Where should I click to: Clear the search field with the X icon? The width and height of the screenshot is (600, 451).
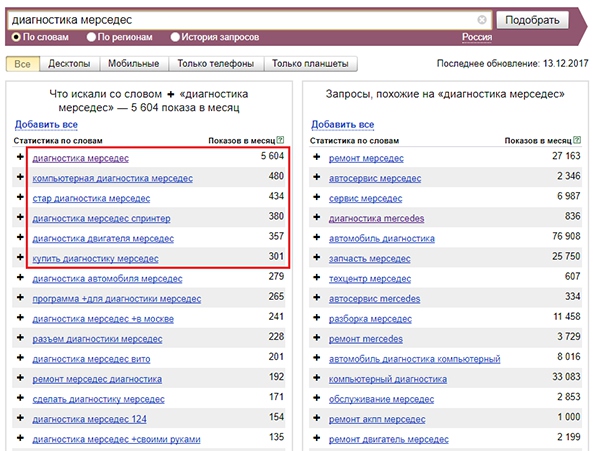coord(482,20)
